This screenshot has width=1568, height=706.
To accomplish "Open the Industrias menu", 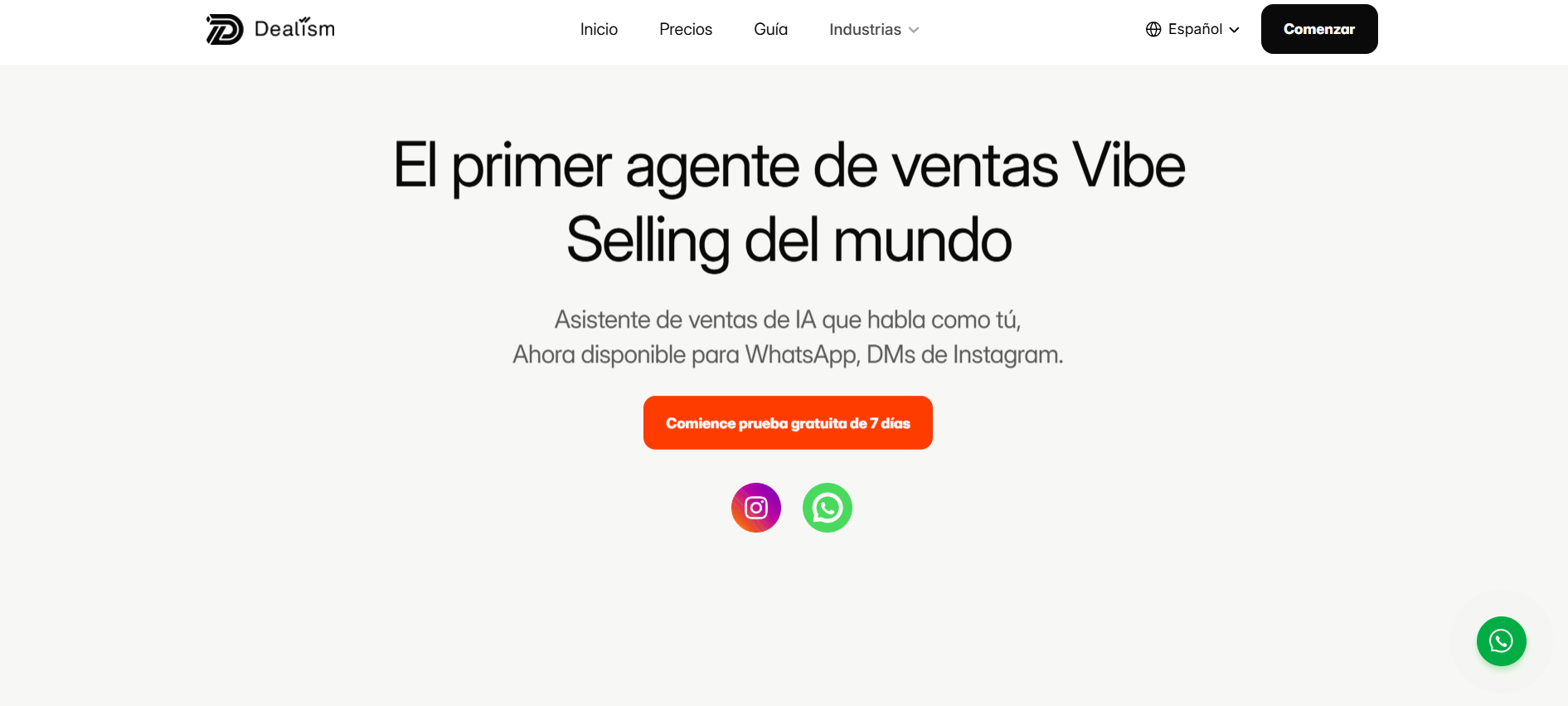I will [874, 29].
